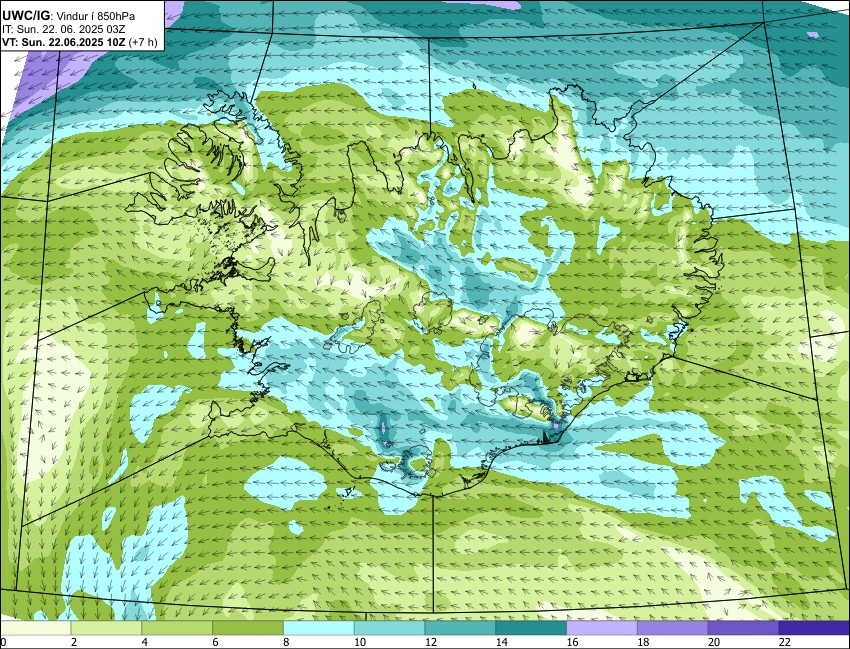The width and height of the screenshot is (850, 649).
Task: Click the 20–22 legend color swatch
Action: pyautogui.click(x=744, y=628)
